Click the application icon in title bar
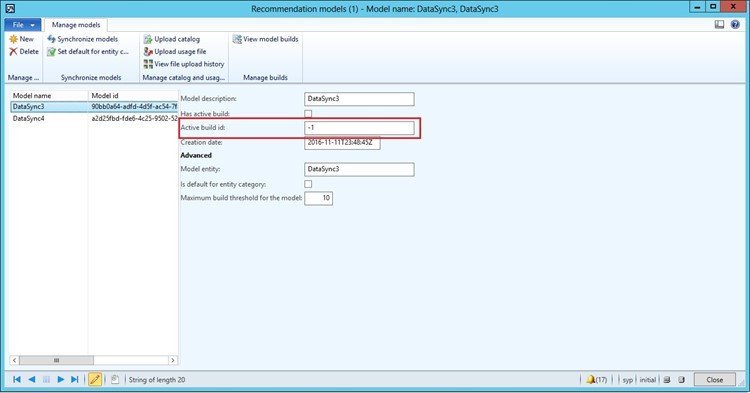Image resolution: width=750 pixels, height=393 pixels. click(x=10, y=8)
